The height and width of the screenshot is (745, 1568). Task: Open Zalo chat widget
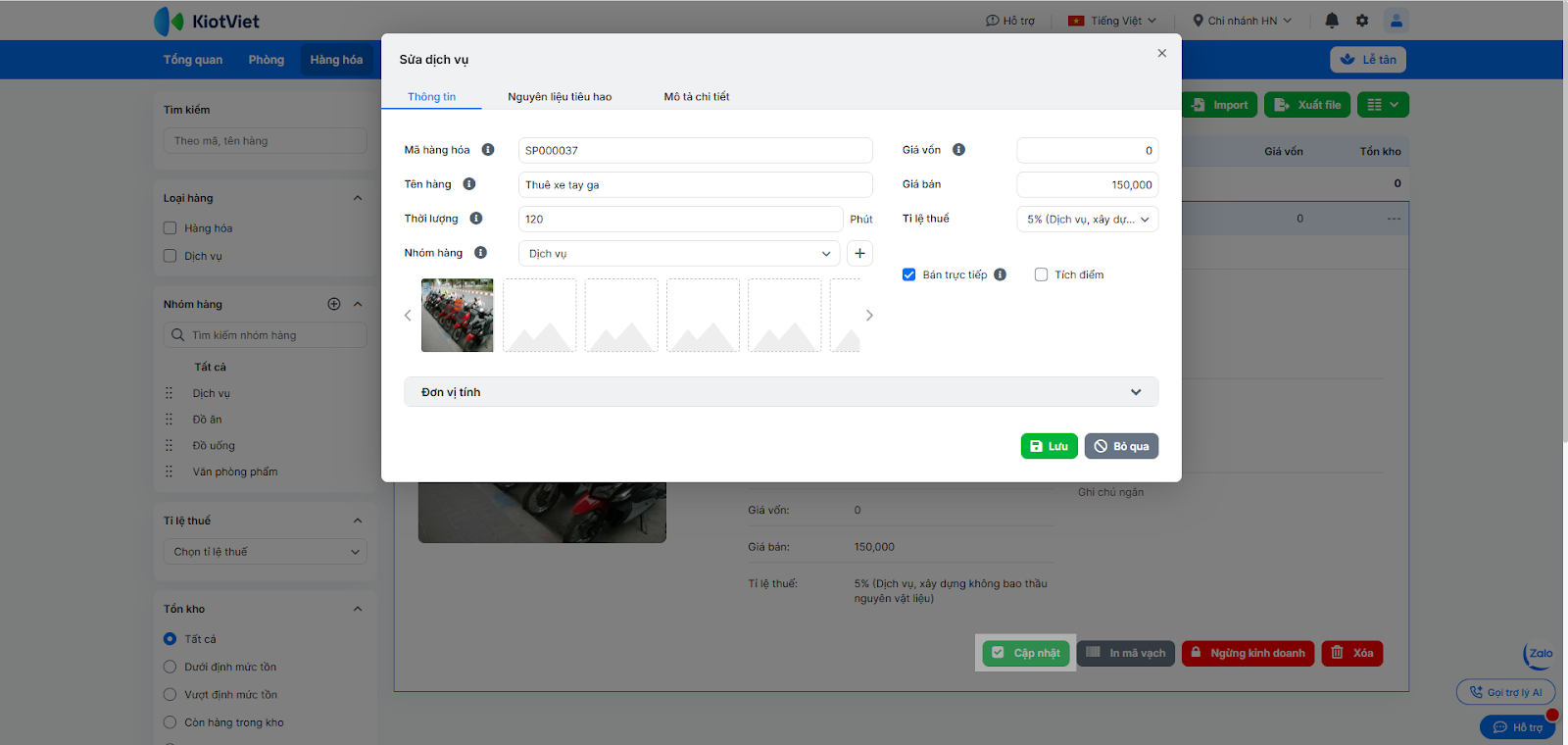pyautogui.click(x=1539, y=655)
